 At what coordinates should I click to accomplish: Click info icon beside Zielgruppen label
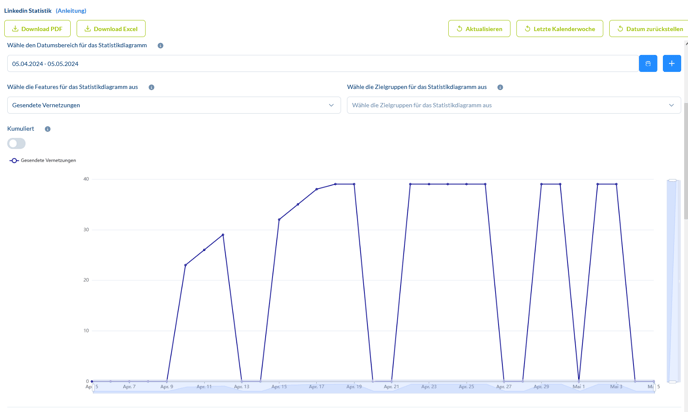click(x=500, y=87)
